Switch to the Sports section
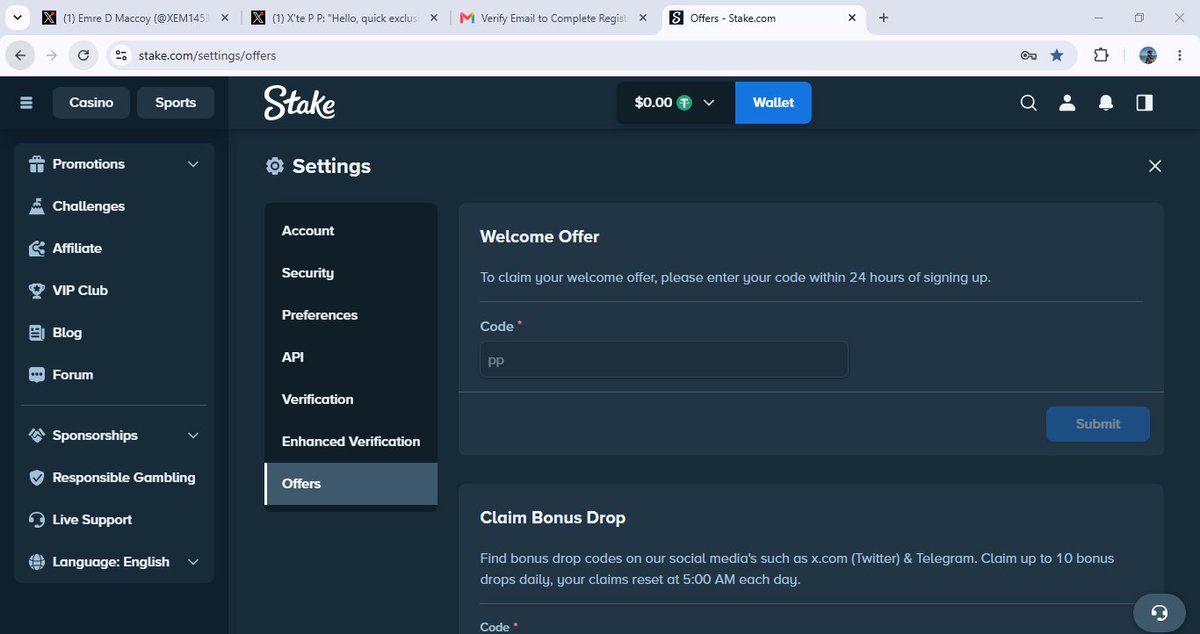This screenshot has width=1200, height=634. [175, 103]
